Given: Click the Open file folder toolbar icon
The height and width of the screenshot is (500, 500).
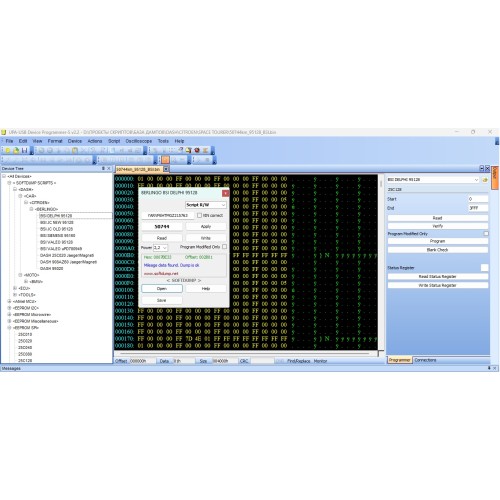Looking at the screenshot, I should [x=16, y=150].
